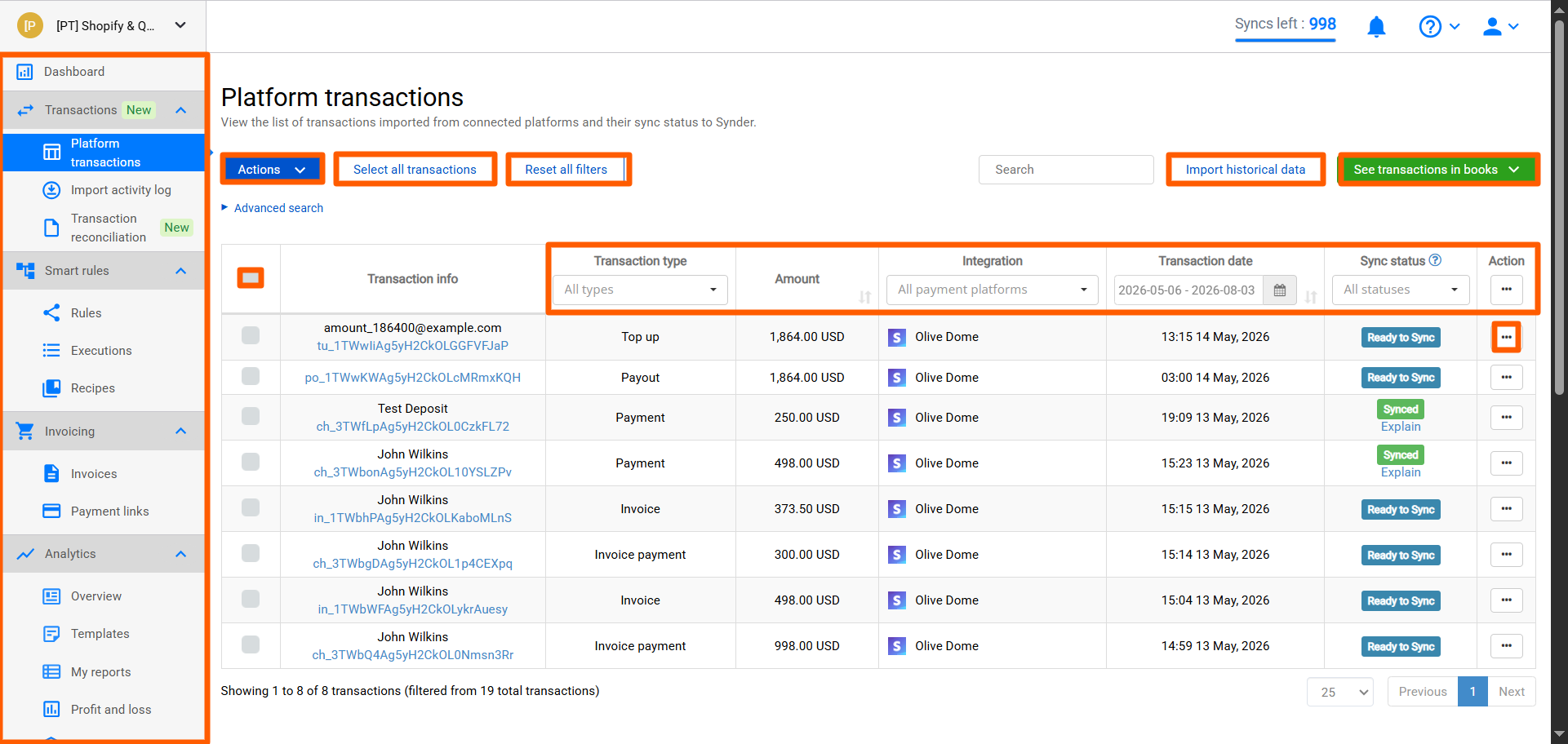The height and width of the screenshot is (744, 1568).
Task: Open Platform transactions menu item
Action: coord(104,153)
